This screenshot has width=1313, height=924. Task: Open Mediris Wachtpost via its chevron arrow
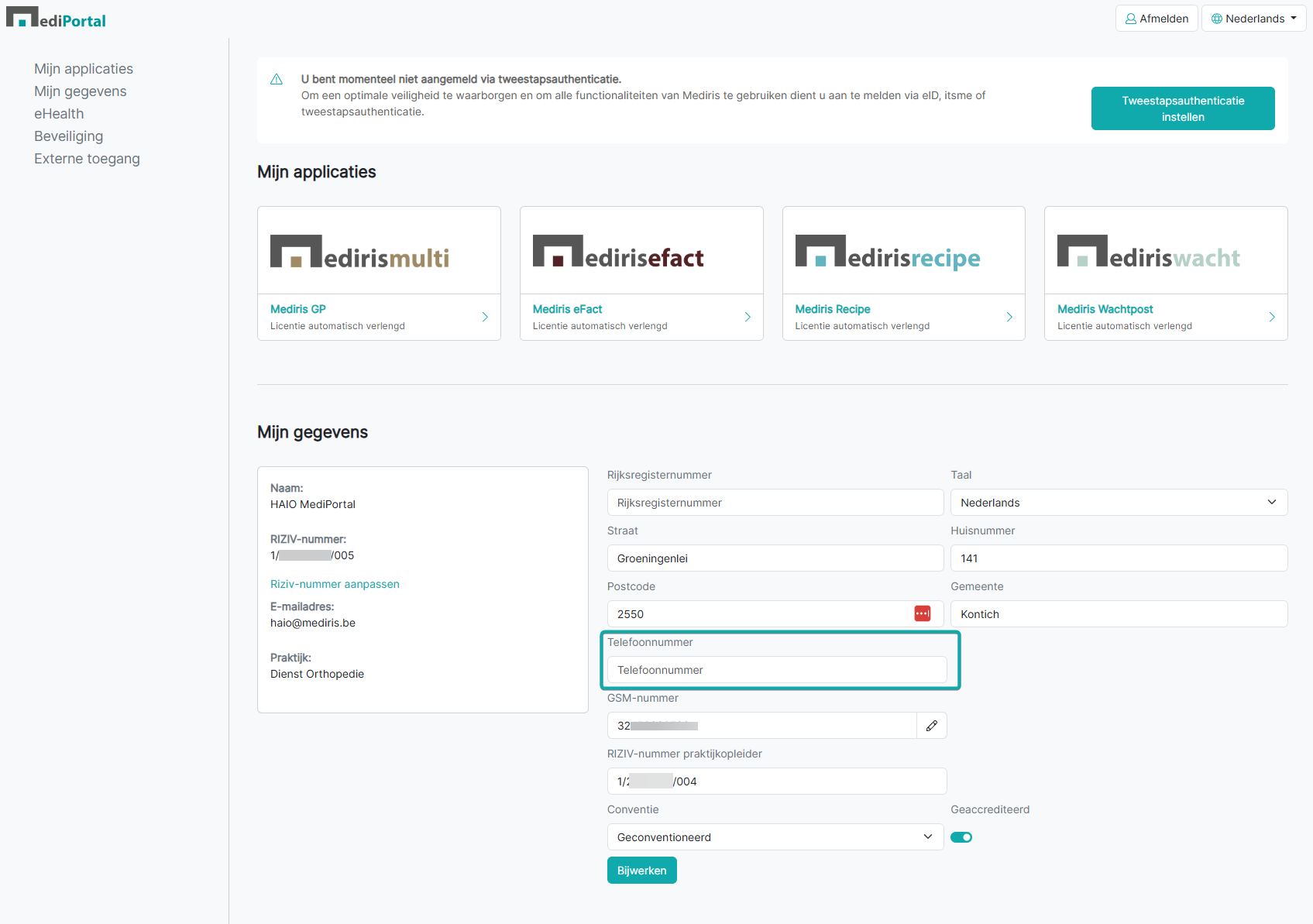click(x=1272, y=317)
